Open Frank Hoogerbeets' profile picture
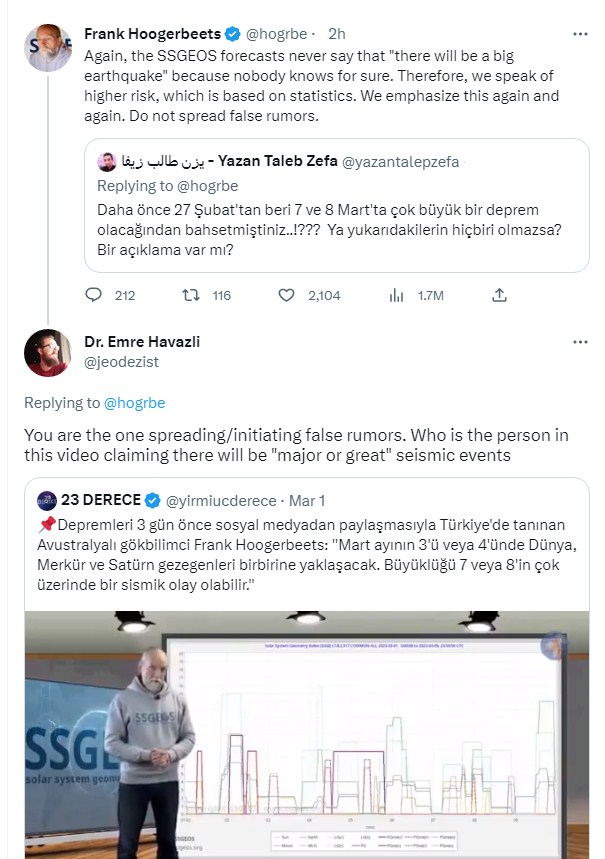This screenshot has height=859, width=605. (48, 48)
